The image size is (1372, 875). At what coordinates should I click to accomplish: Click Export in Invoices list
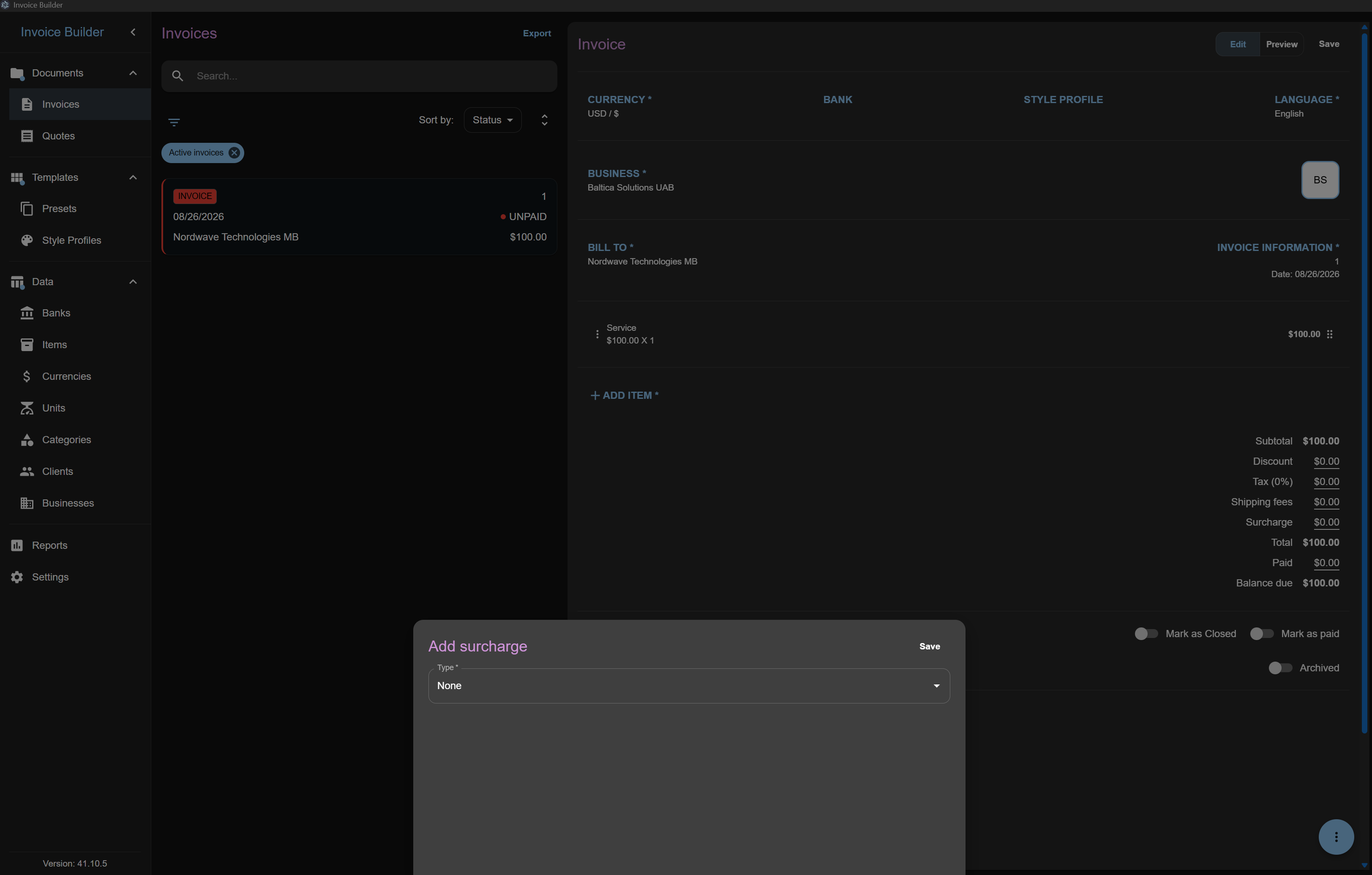pos(537,33)
